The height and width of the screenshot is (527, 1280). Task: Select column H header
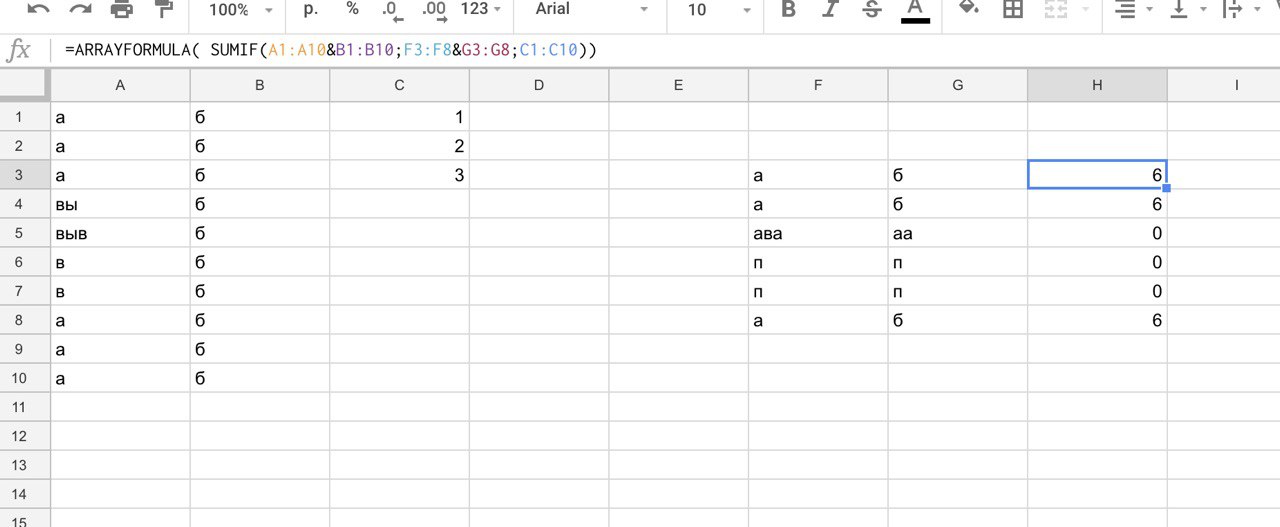[1097, 86]
